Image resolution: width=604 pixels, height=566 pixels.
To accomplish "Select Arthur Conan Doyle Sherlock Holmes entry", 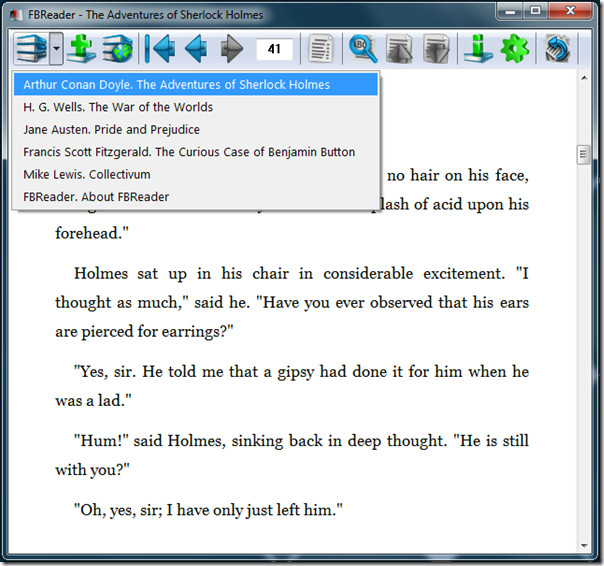I will 196,84.
